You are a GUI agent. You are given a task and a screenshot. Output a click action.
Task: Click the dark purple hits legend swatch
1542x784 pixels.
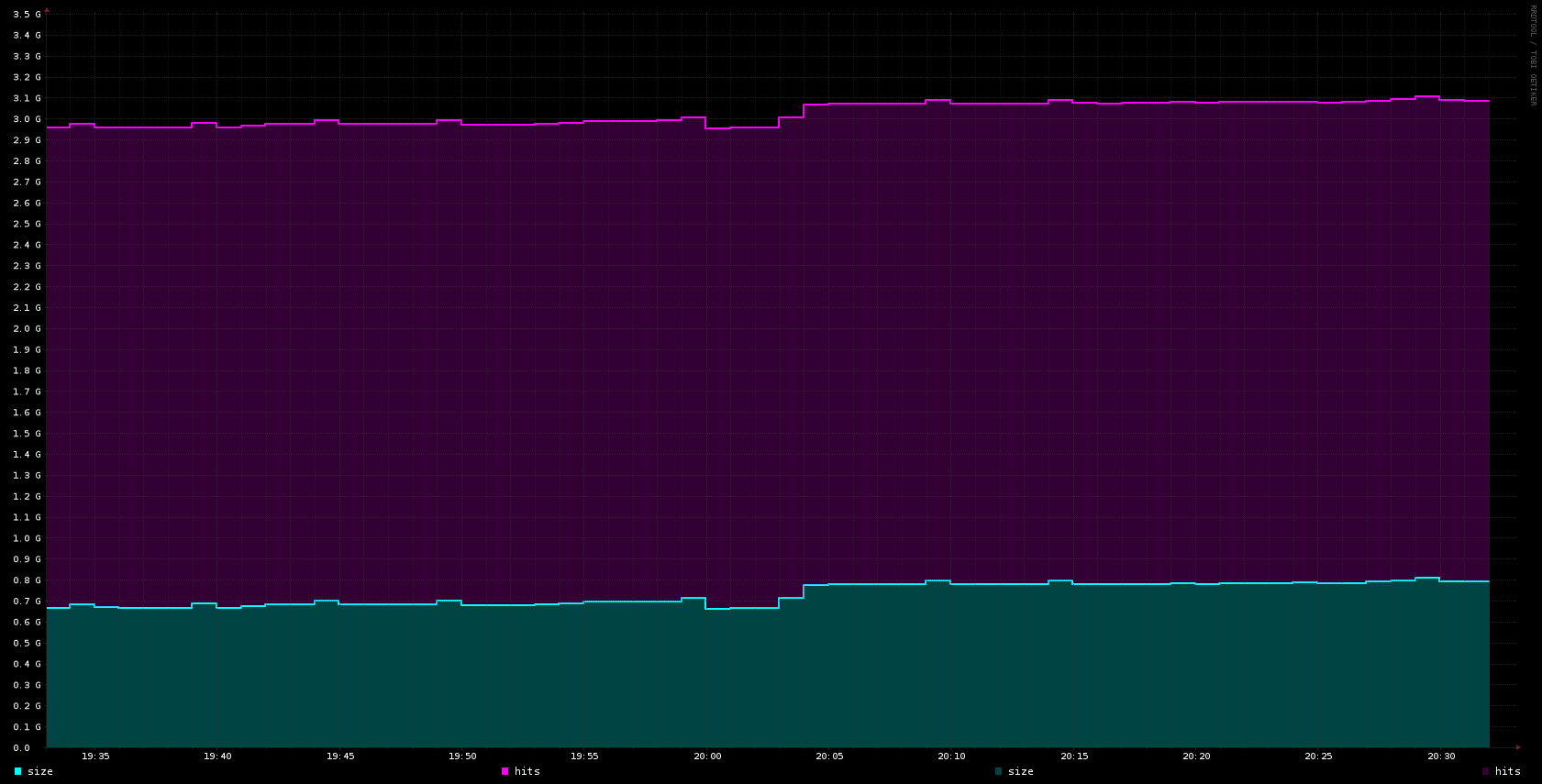1486,771
